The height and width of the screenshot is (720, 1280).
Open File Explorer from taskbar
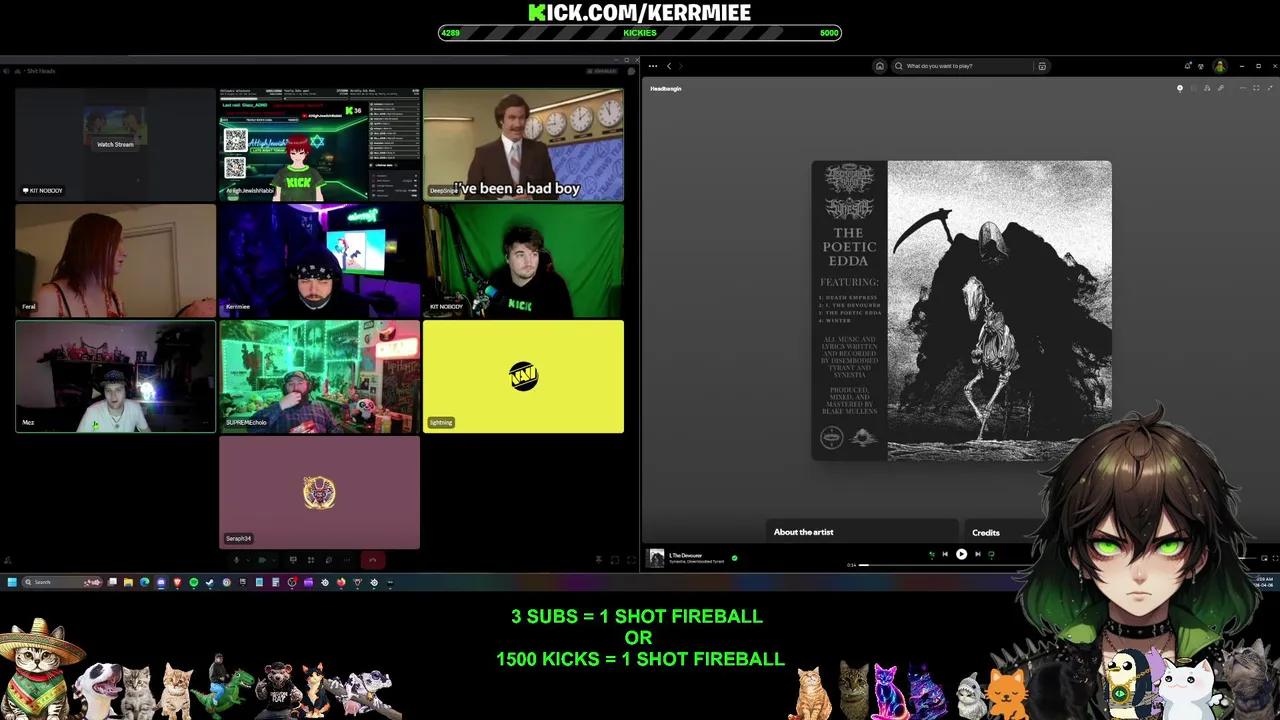pyautogui.click(x=128, y=582)
